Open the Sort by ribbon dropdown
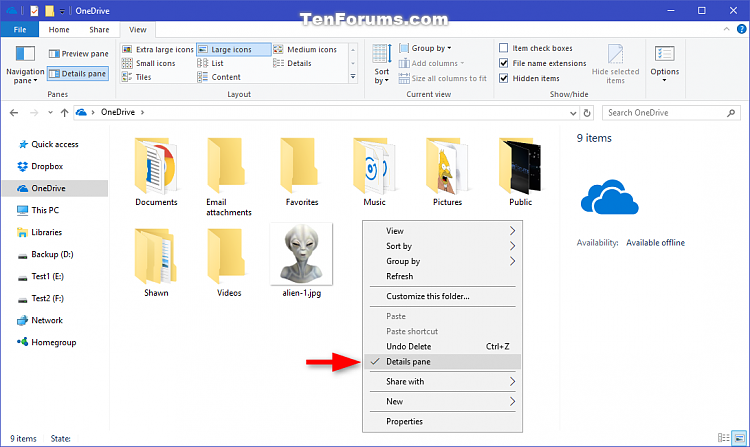Viewport: 750px width, 447px height. point(382,64)
